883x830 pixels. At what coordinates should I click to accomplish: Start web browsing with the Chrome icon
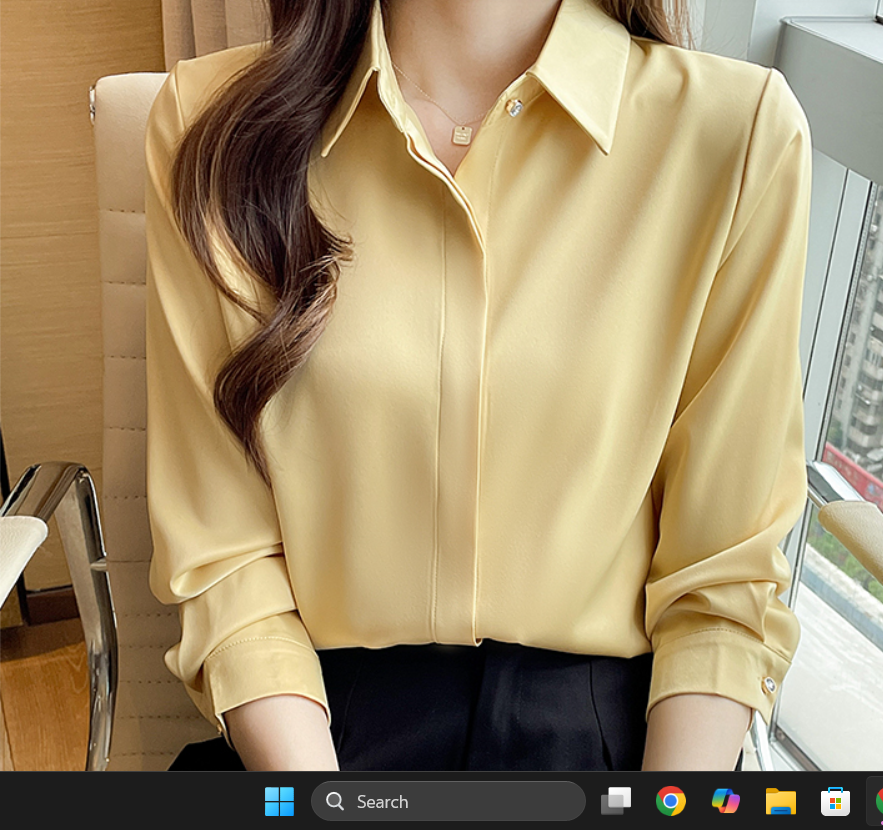click(x=670, y=801)
